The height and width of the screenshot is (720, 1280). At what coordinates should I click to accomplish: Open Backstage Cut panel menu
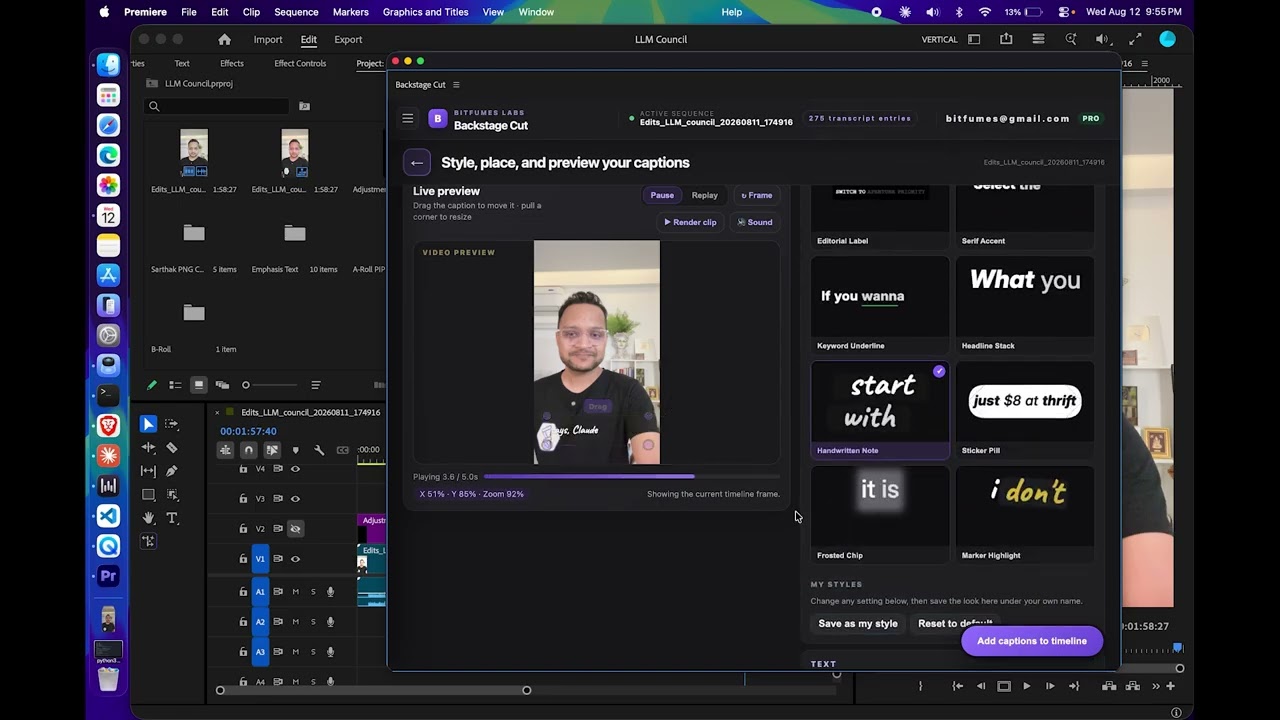(x=456, y=85)
